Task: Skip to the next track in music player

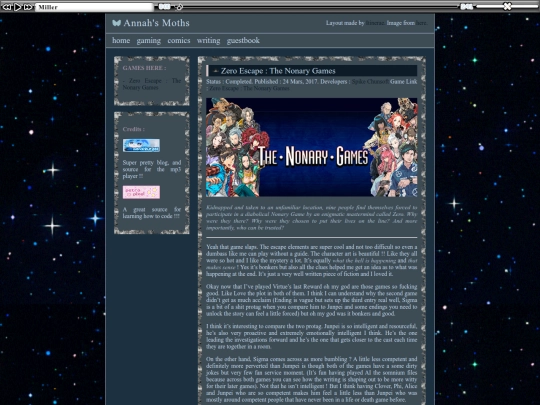Action: (x=28, y=7)
